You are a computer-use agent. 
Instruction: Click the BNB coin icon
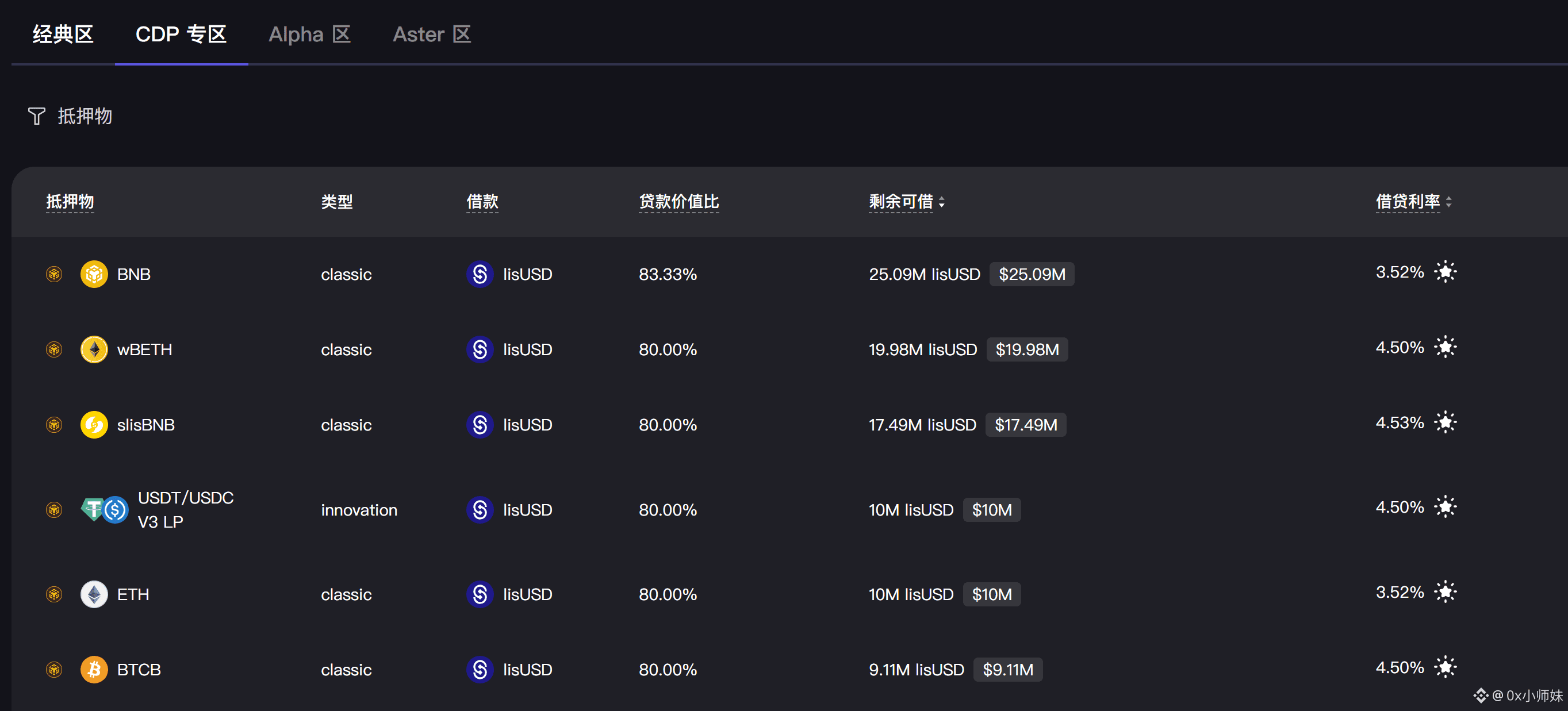coord(94,274)
